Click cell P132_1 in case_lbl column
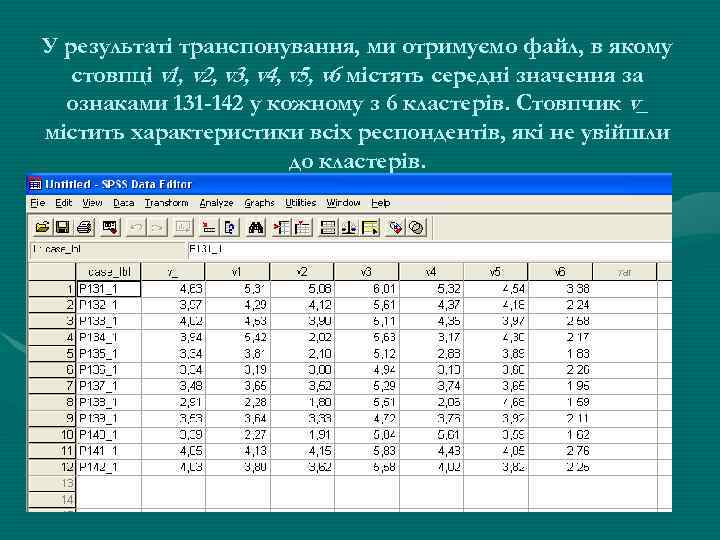 [x=109, y=305]
